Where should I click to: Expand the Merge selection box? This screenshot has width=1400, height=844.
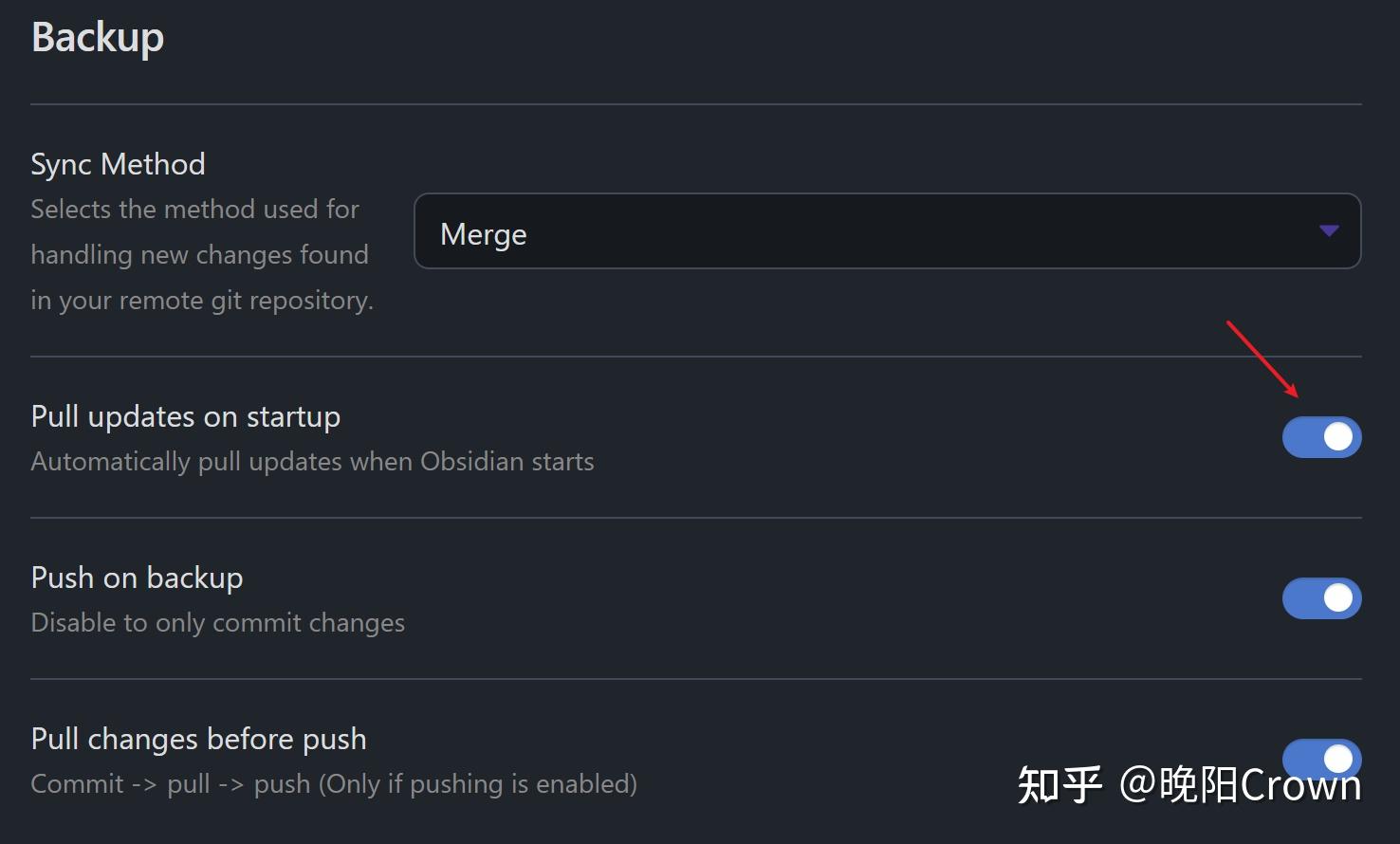point(887,231)
